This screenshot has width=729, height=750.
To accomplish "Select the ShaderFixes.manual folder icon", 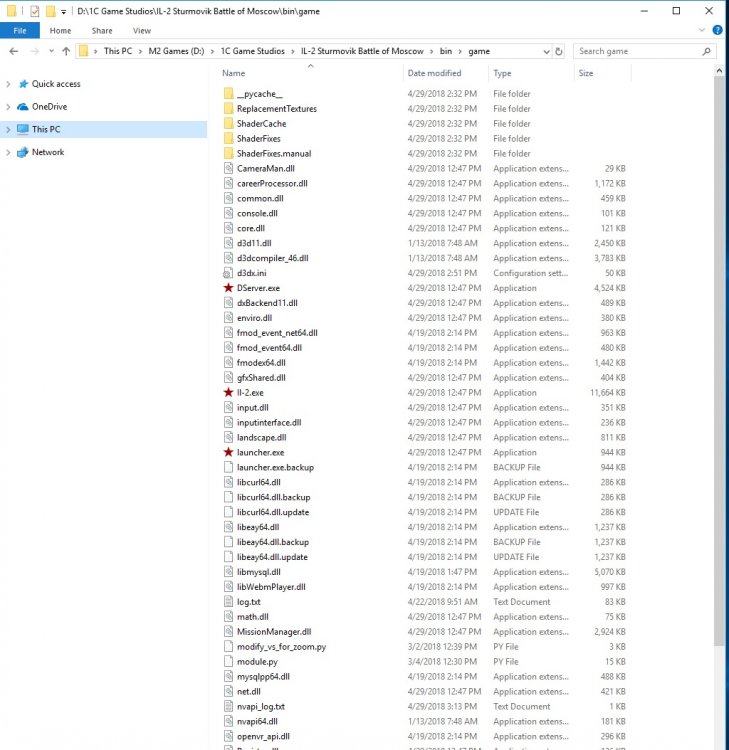I will [x=229, y=153].
